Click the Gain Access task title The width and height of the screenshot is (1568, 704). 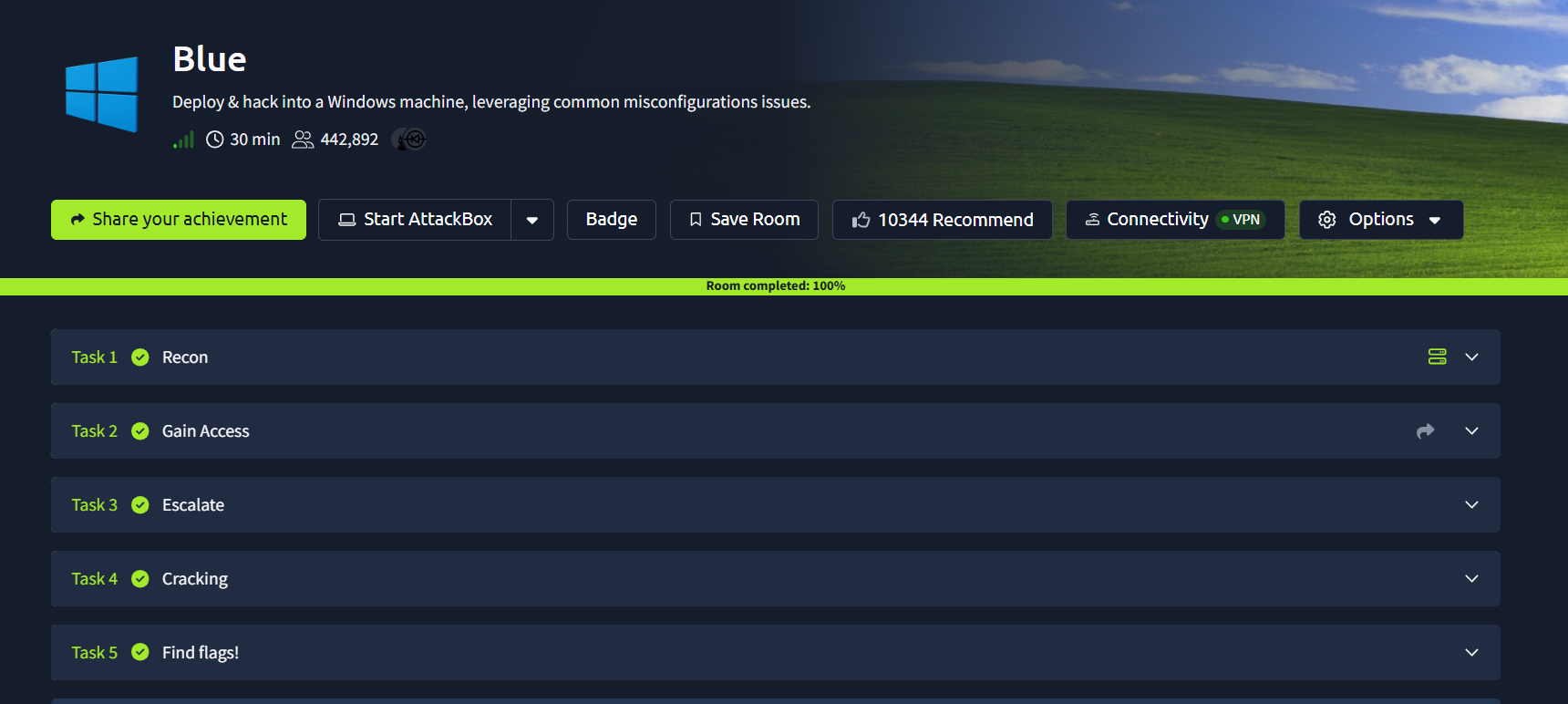tap(206, 431)
